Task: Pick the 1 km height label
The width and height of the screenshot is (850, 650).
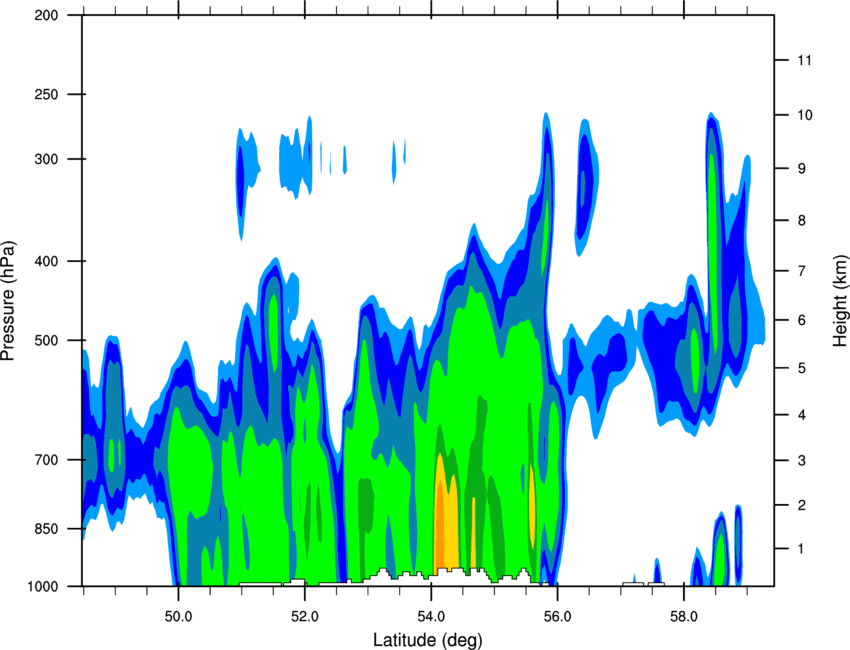Action: point(801,549)
